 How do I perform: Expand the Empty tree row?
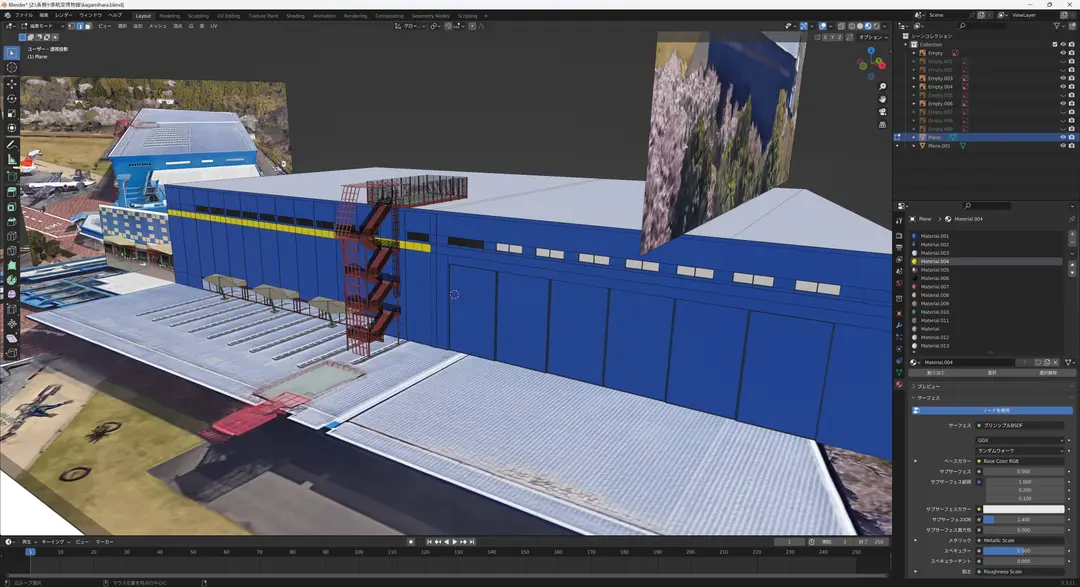914,53
